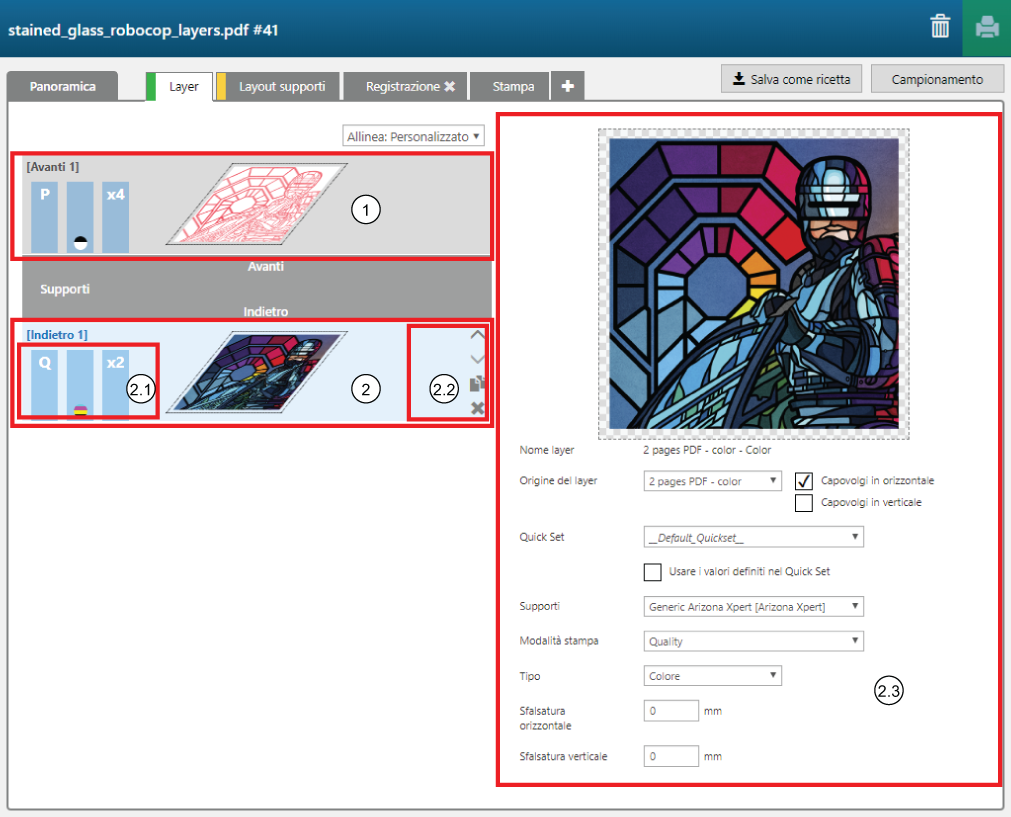Click the job title stained_glass_robocop_layers.pdf #41
1011x817 pixels.
(142, 30)
